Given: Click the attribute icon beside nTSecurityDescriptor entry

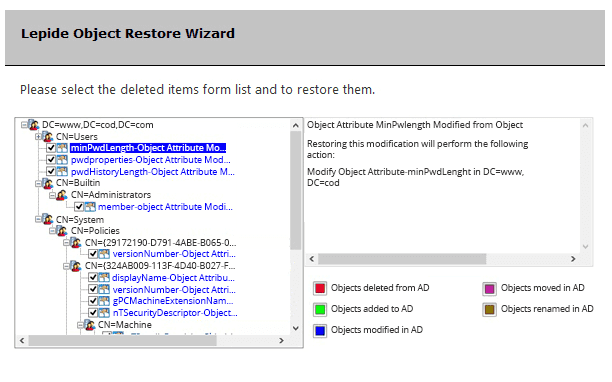Looking at the screenshot, I should (104, 313).
